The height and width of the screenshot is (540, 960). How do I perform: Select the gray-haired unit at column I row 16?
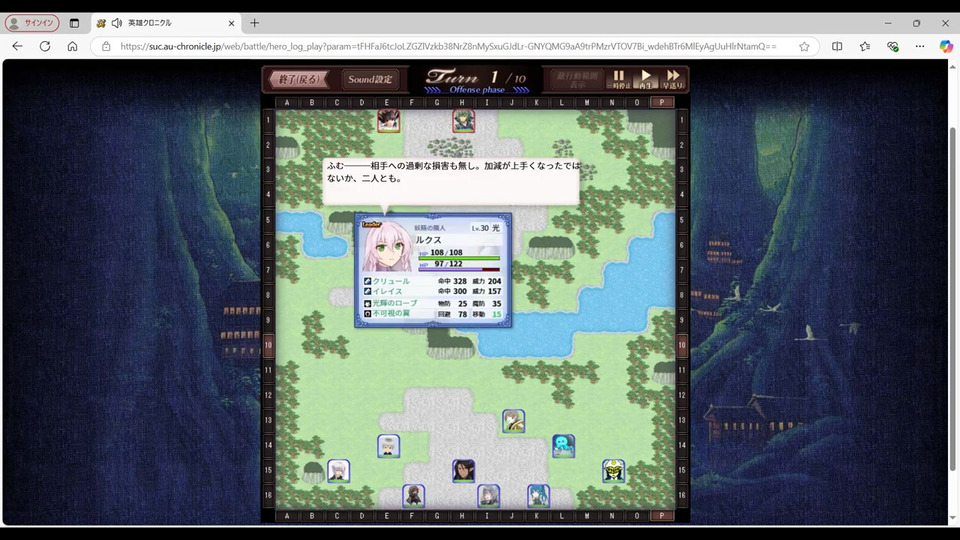click(489, 496)
